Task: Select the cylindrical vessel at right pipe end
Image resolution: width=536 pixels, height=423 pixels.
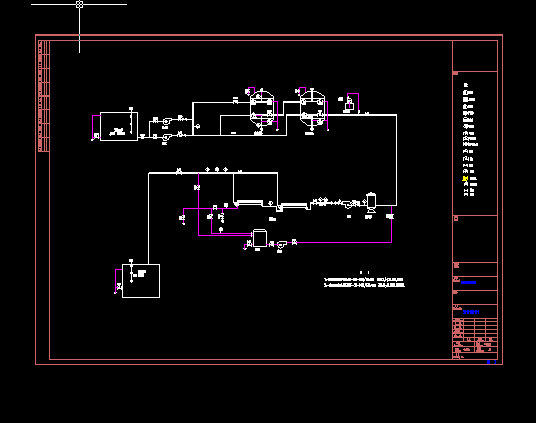Action: pos(371,201)
